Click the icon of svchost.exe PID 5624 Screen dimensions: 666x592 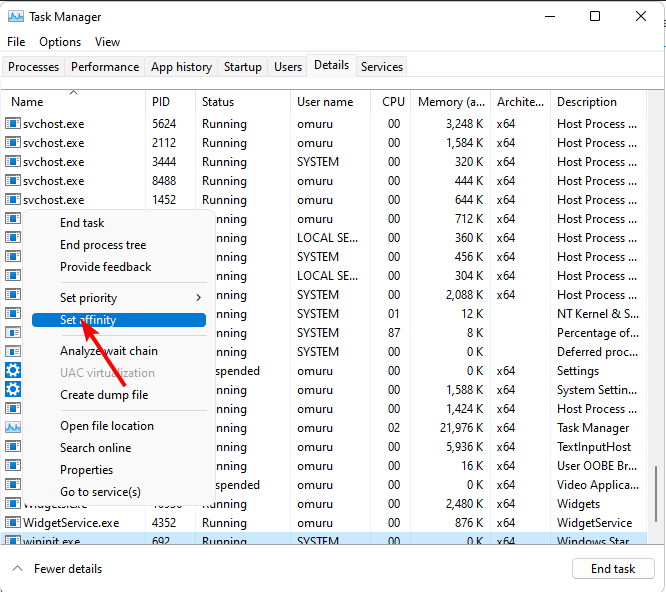click(x=13, y=124)
